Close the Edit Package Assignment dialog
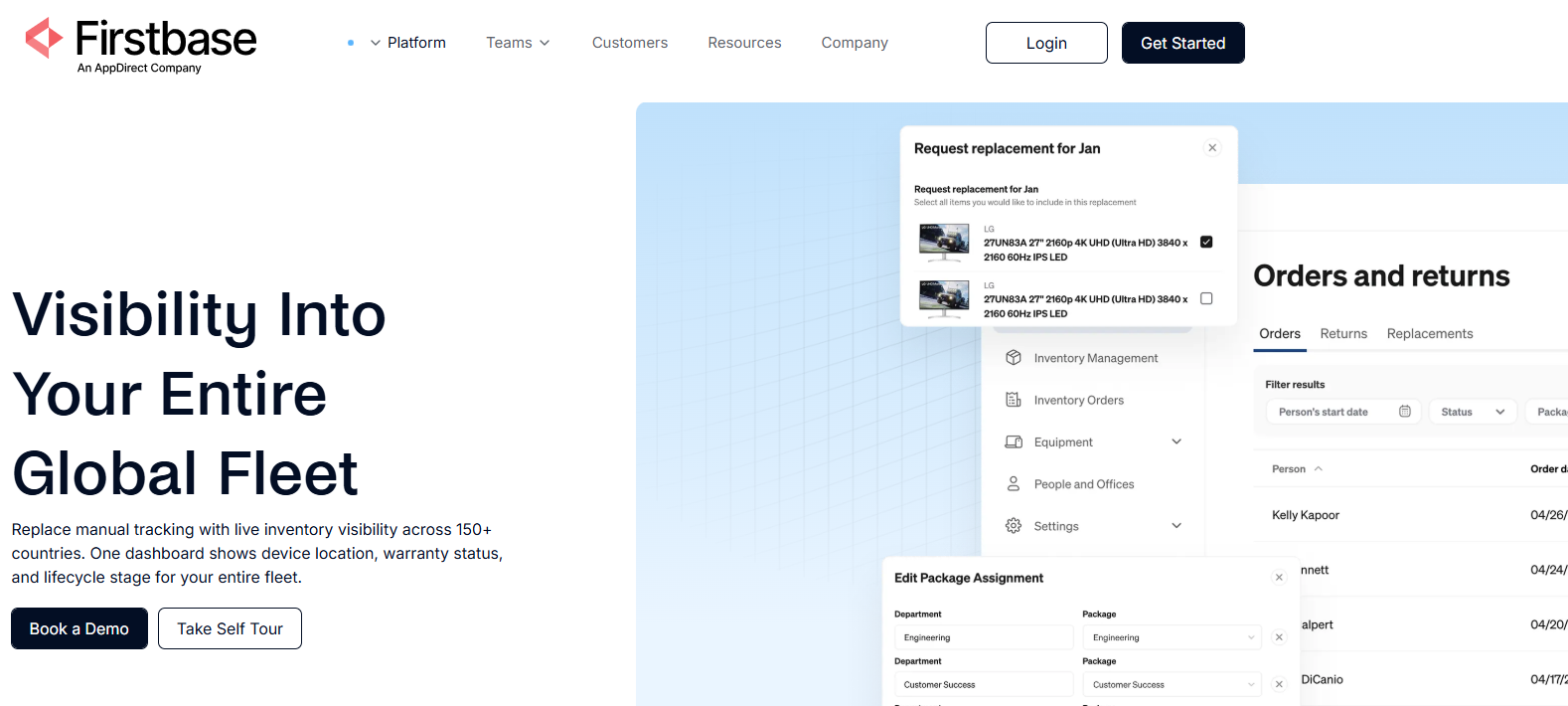The height and width of the screenshot is (706, 1568). point(1279,578)
